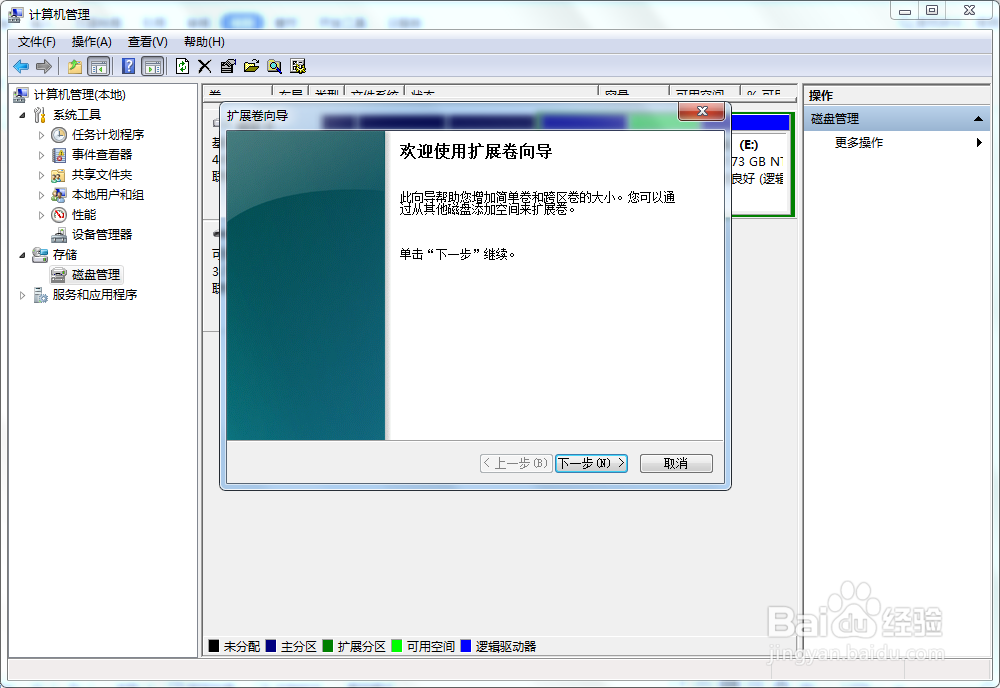Open the 文件(F) menu
The height and width of the screenshot is (688, 1000).
point(36,42)
